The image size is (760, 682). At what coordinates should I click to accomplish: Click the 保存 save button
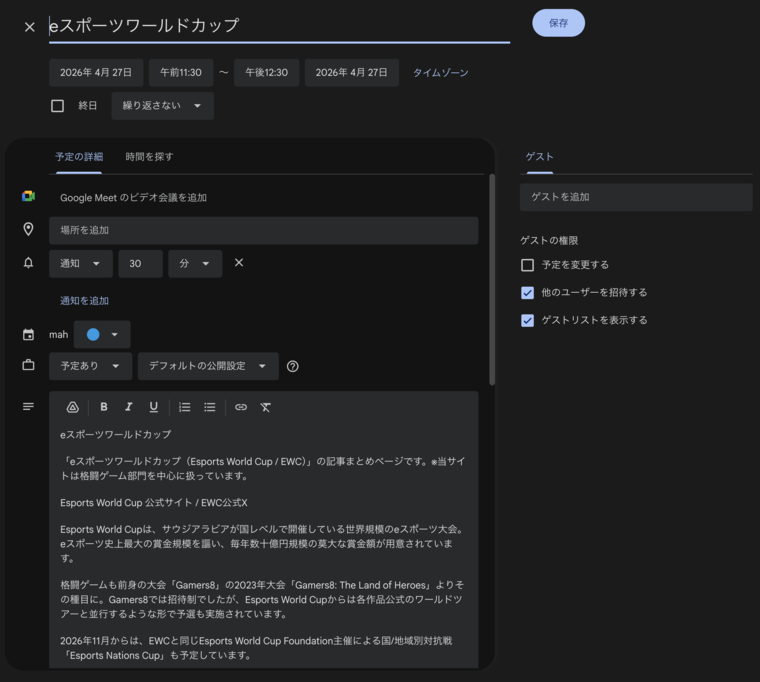pyautogui.click(x=558, y=23)
